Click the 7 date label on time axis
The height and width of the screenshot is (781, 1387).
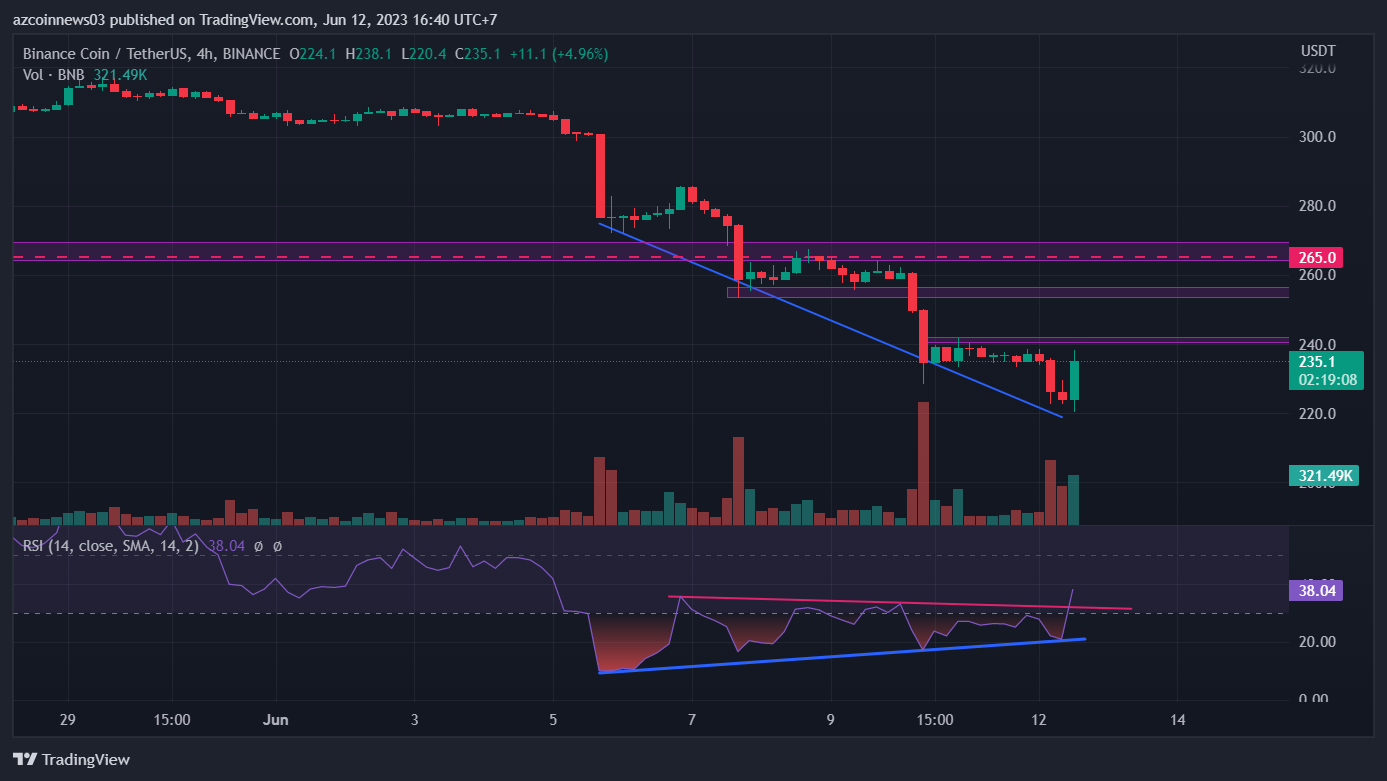click(x=692, y=719)
